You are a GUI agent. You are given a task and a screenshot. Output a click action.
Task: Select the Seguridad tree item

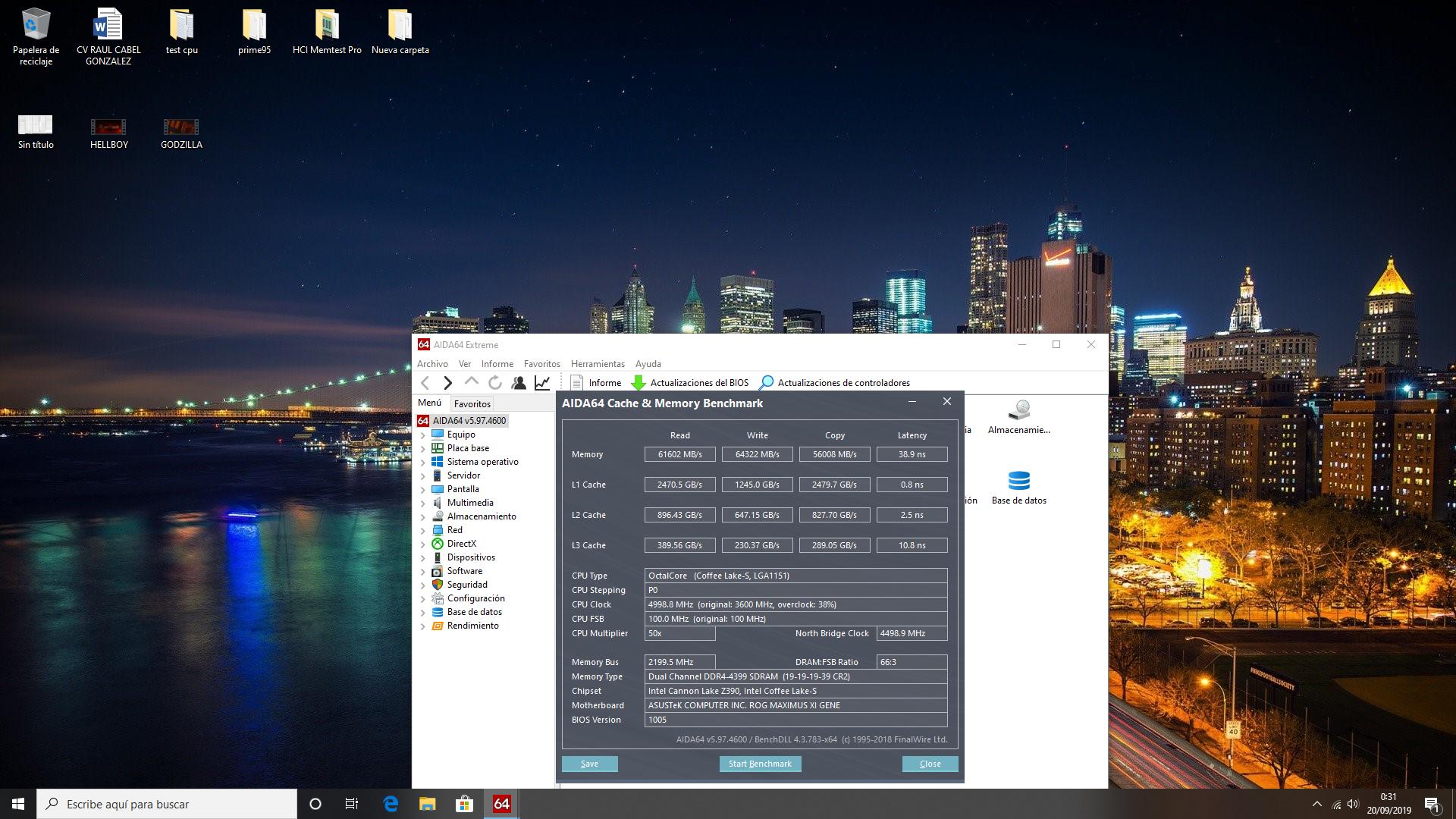click(467, 585)
